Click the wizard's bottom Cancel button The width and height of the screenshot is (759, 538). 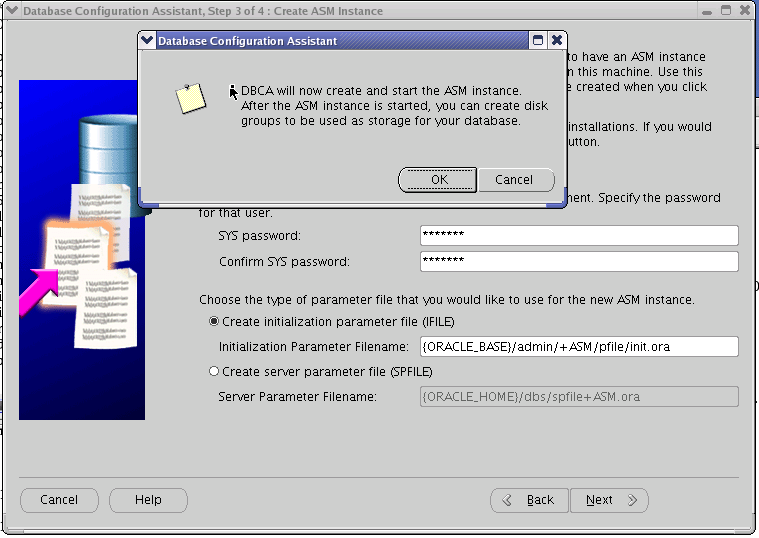pyautogui.click(x=59, y=500)
